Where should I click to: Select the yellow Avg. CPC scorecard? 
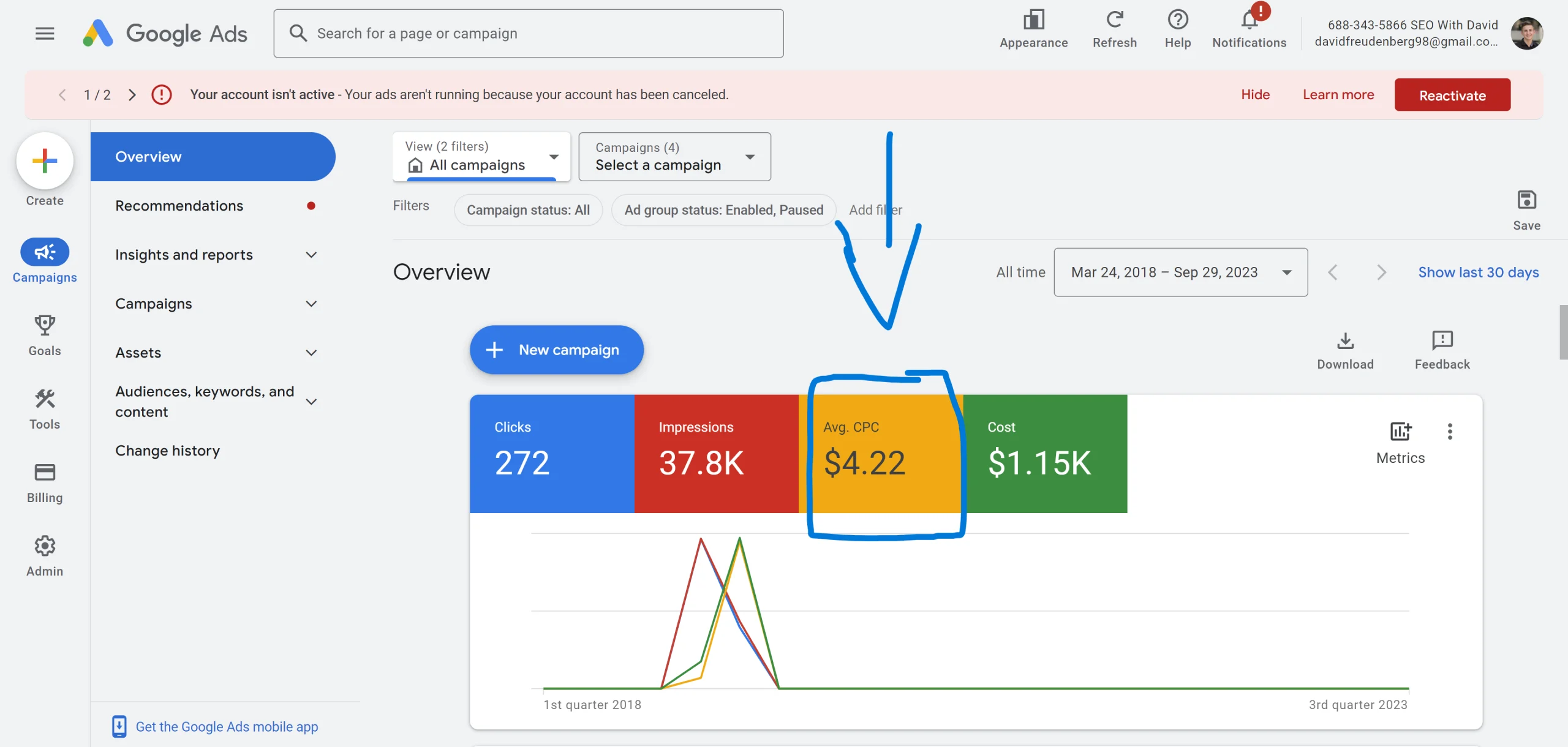coord(881,454)
